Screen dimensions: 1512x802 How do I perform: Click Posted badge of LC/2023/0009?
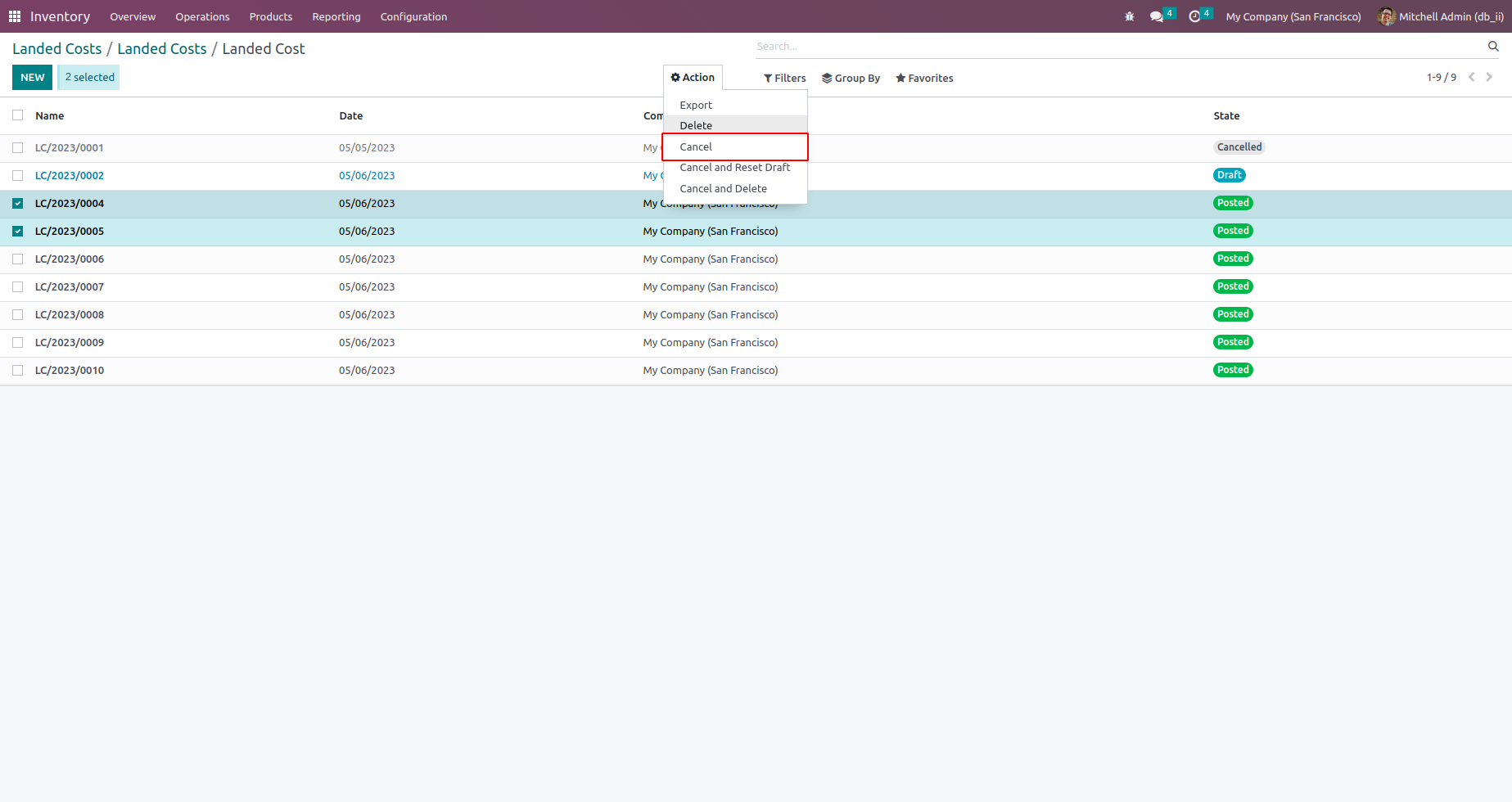[x=1233, y=342]
